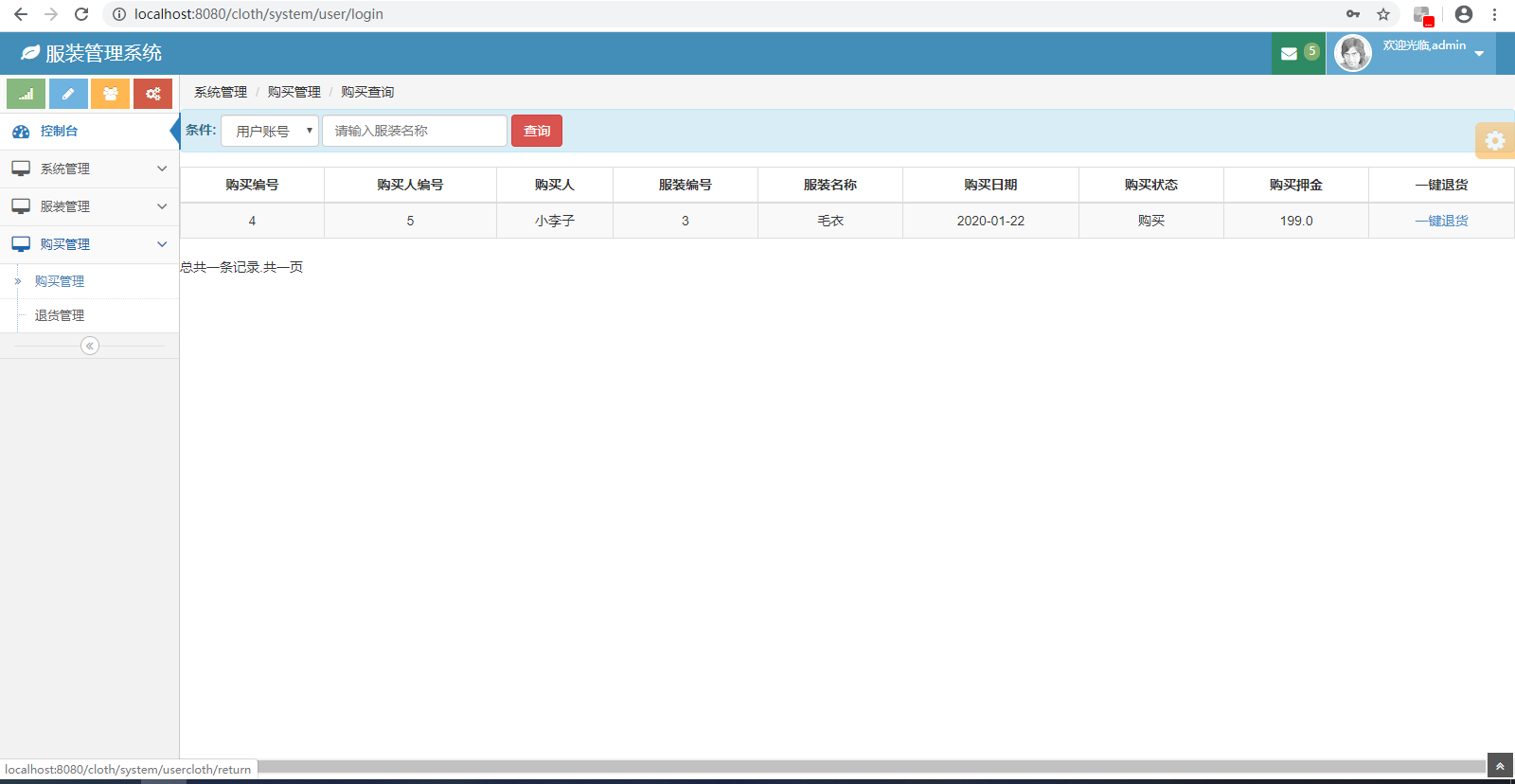Open the browser three-dot menu

pos(1494,14)
